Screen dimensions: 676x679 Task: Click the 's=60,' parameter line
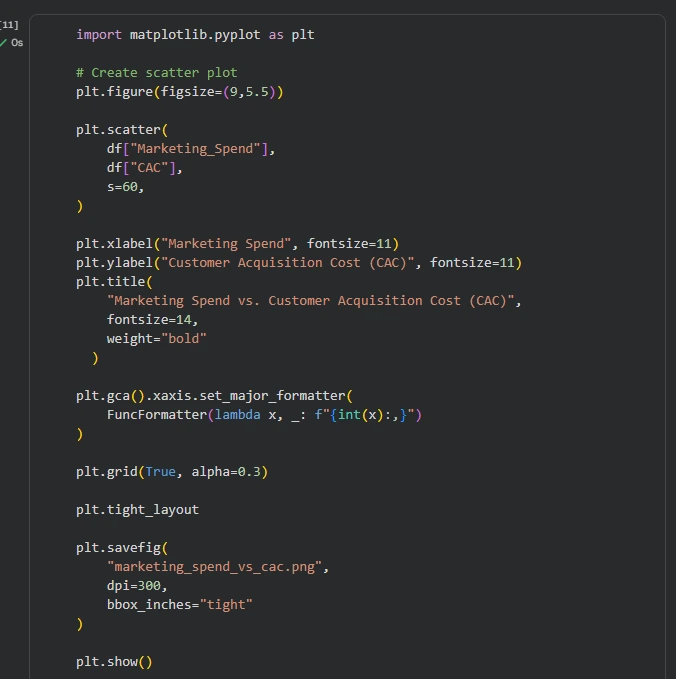[125, 187]
